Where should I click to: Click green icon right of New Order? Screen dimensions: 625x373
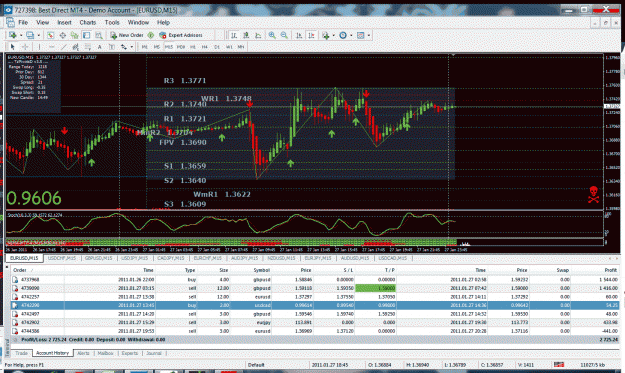pos(151,35)
